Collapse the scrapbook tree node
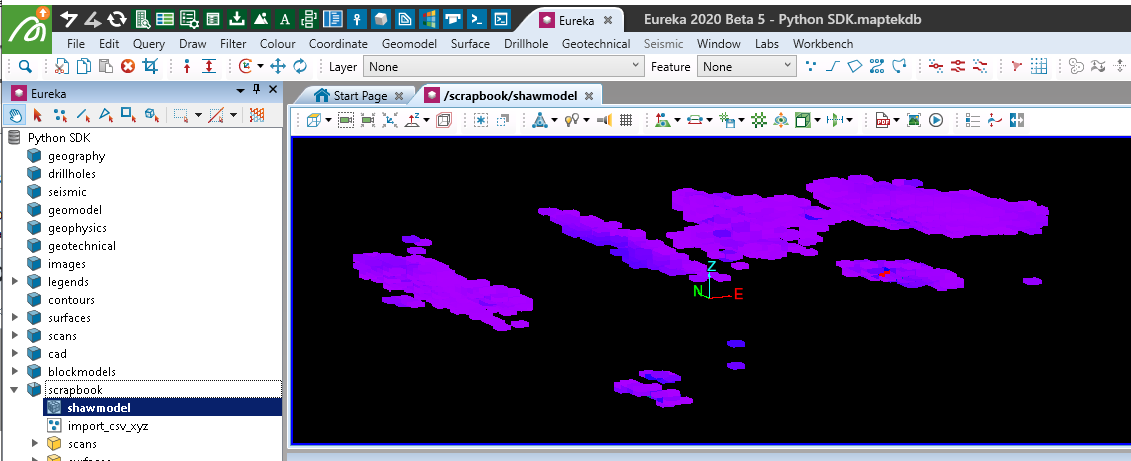The width and height of the screenshot is (1131, 461). [15, 390]
